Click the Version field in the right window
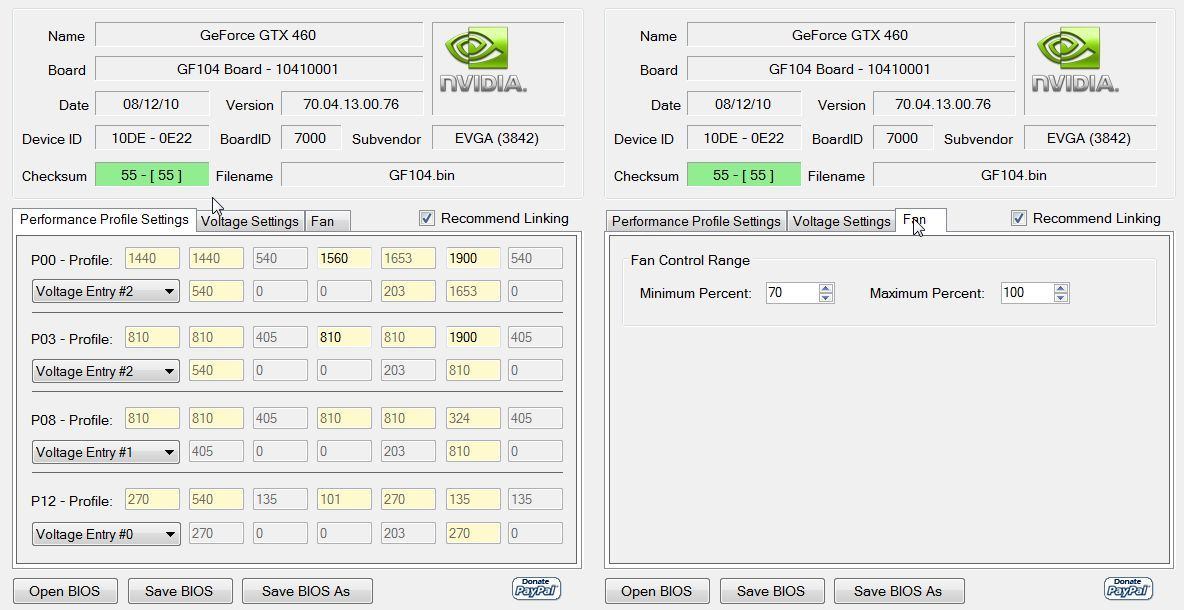 (x=943, y=103)
